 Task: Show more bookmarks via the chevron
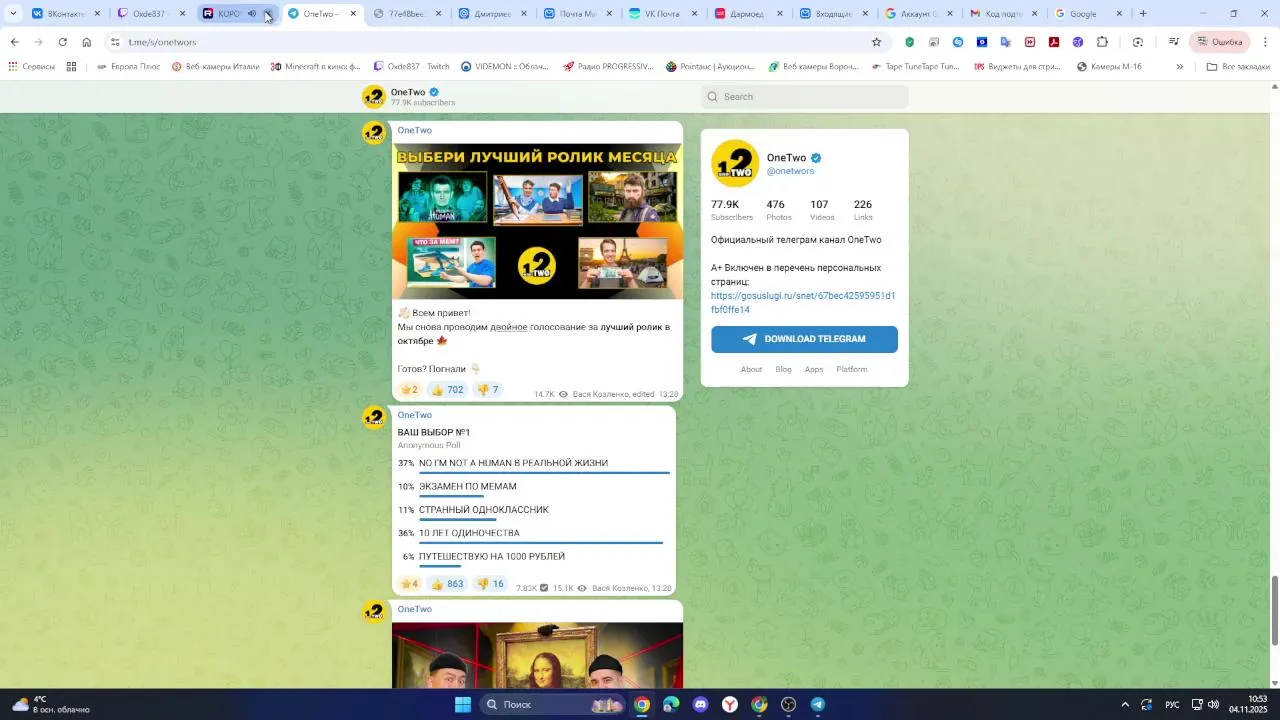click(1179, 67)
